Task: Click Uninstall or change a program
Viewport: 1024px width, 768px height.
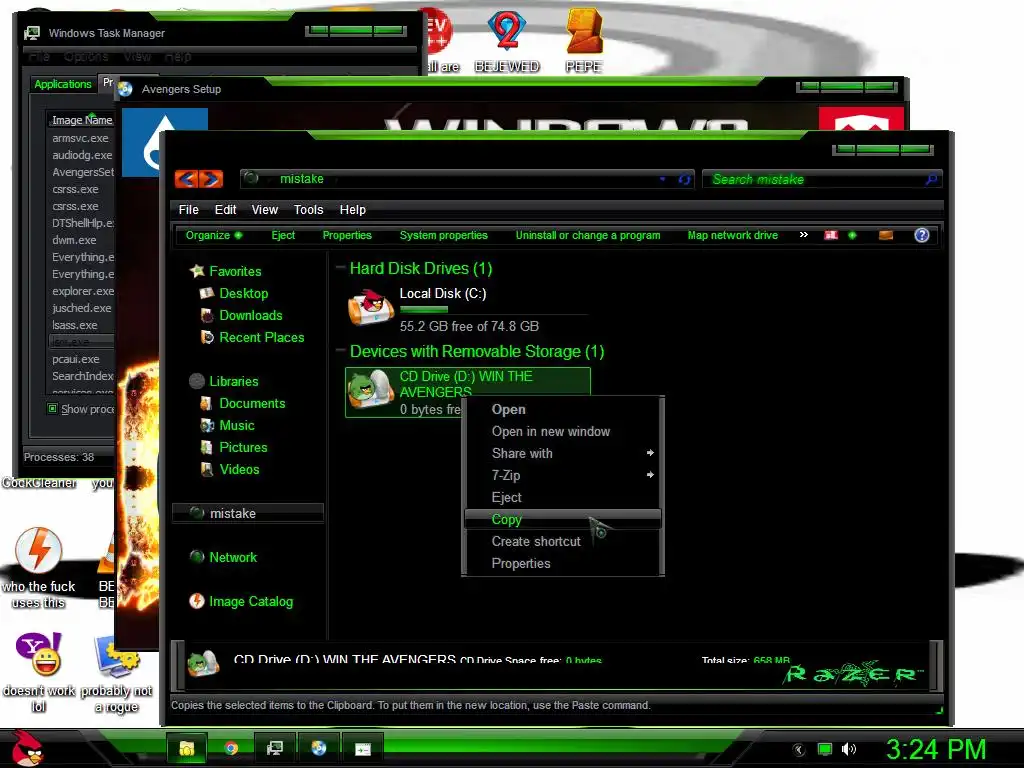Action: coord(588,235)
